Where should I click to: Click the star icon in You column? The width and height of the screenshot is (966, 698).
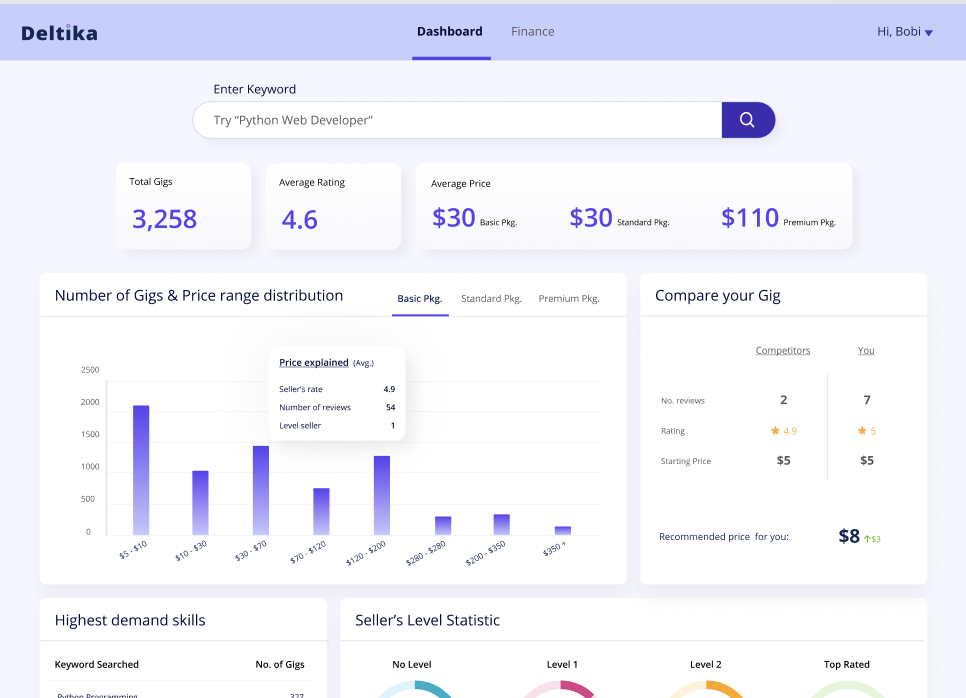(x=862, y=431)
